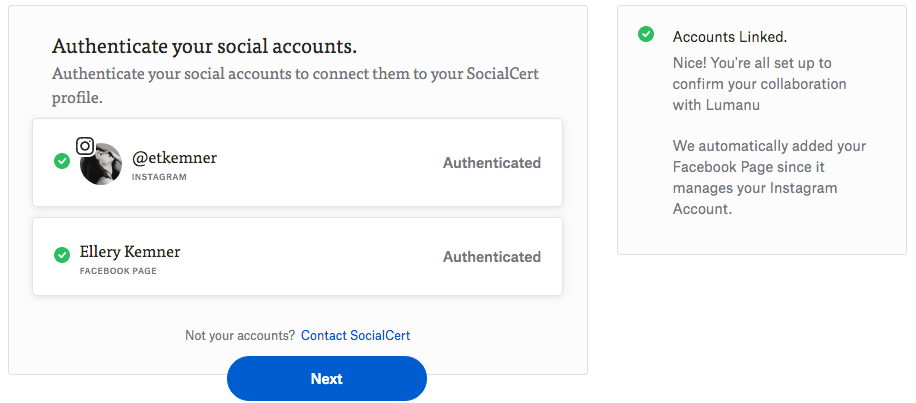
Task: Click the collaboration with Lumanu message
Action: 759,84
